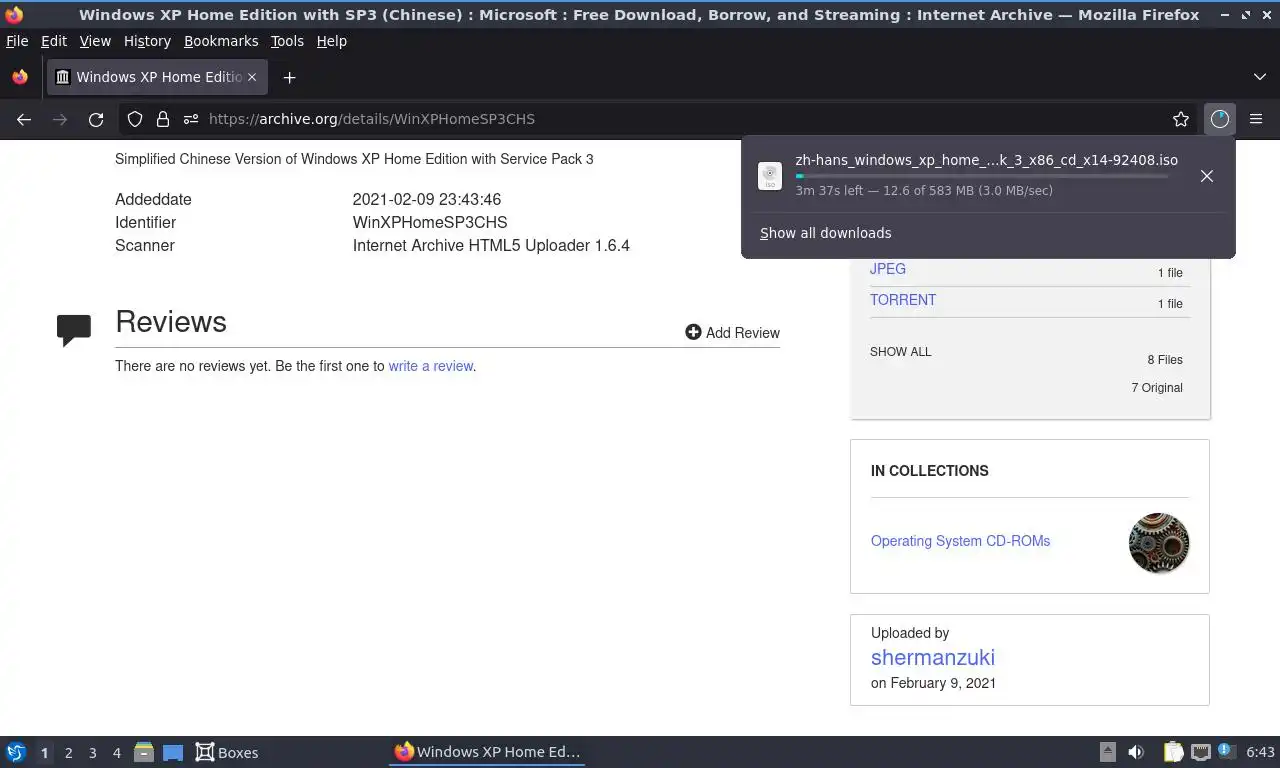Viewport: 1280px width, 768px height.
Task: Switch to workspace 4
Action: (x=116, y=753)
